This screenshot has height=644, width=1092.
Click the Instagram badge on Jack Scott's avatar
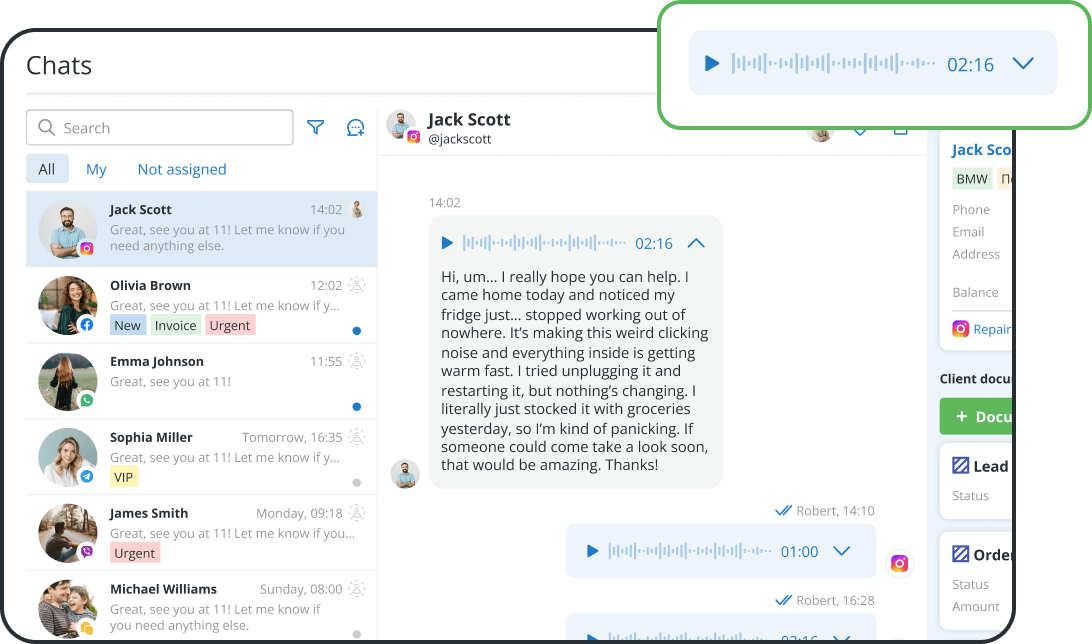pyautogui.click(x=86, y=246)
